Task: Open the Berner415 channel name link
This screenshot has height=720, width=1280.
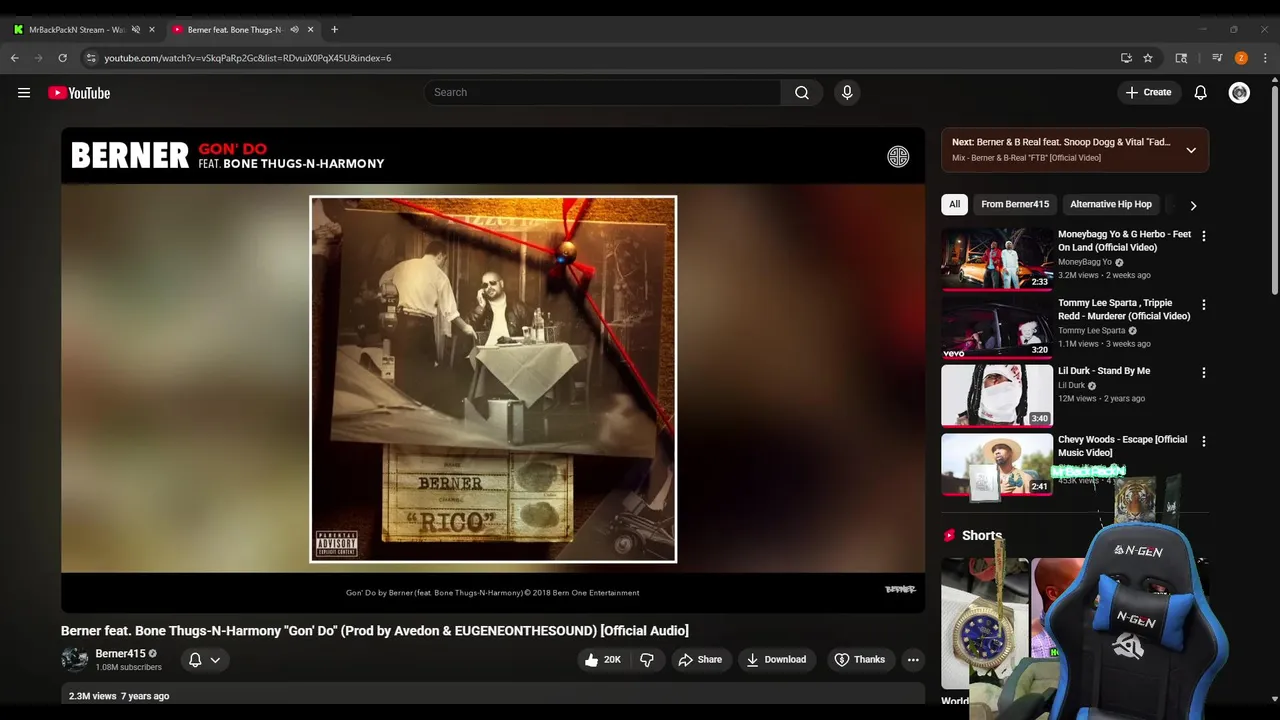Action: 120,654
